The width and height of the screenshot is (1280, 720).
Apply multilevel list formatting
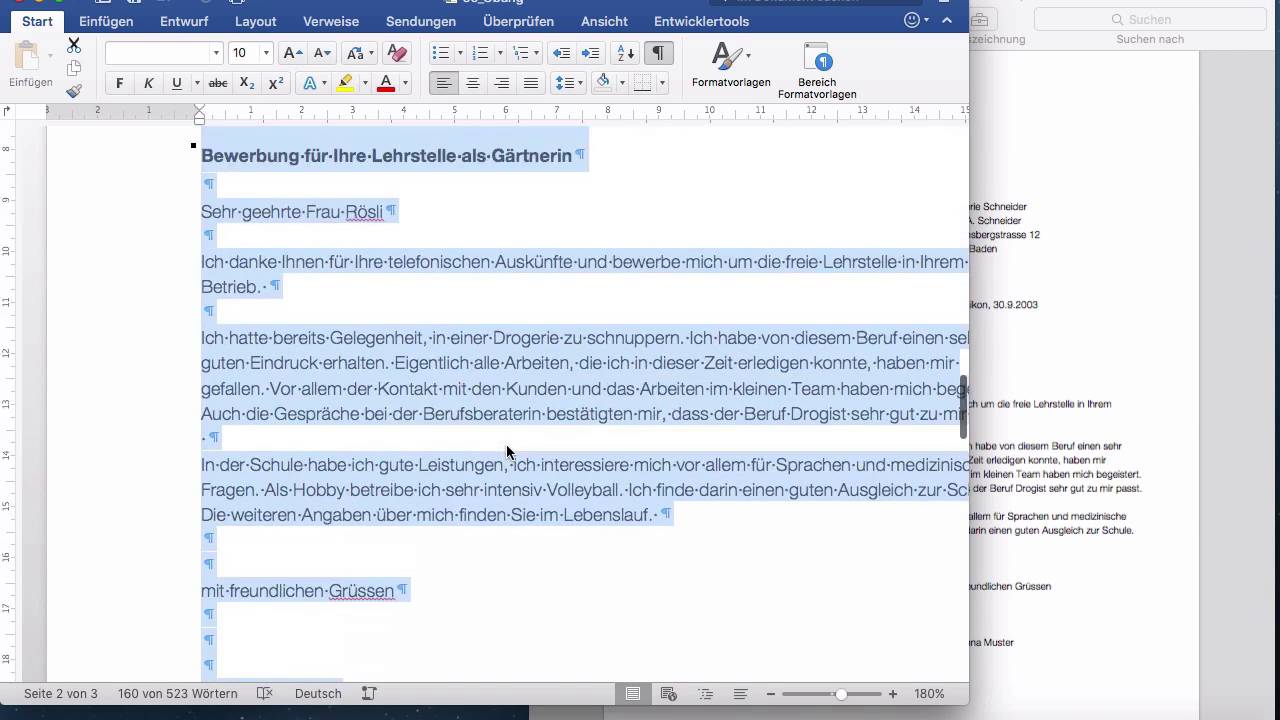520,53
